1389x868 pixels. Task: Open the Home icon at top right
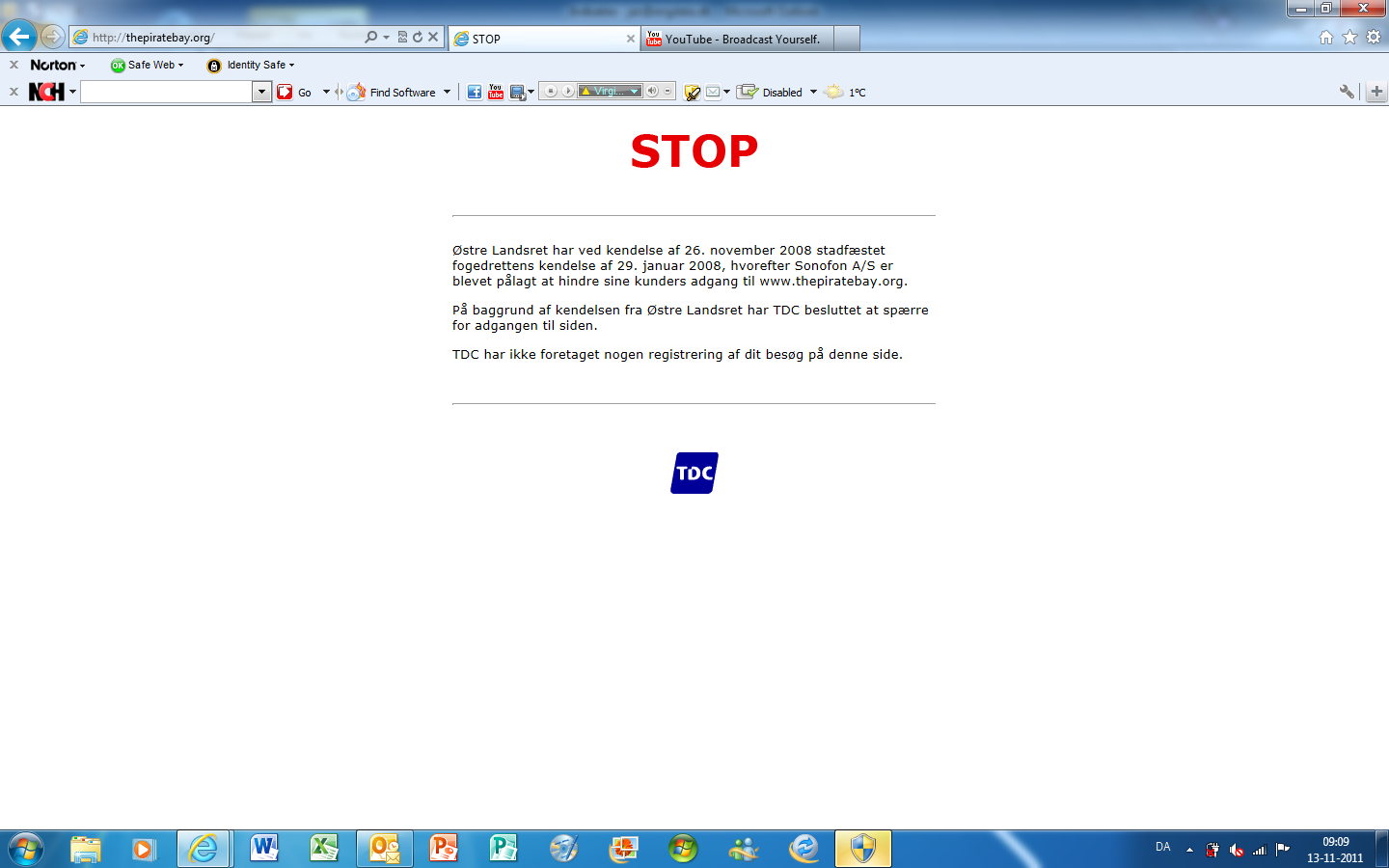(x=1326, y=38)
